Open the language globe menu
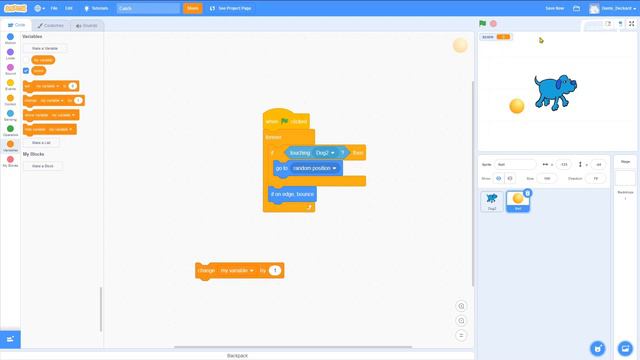Screen dimensions: 640x360 [39, 8]
